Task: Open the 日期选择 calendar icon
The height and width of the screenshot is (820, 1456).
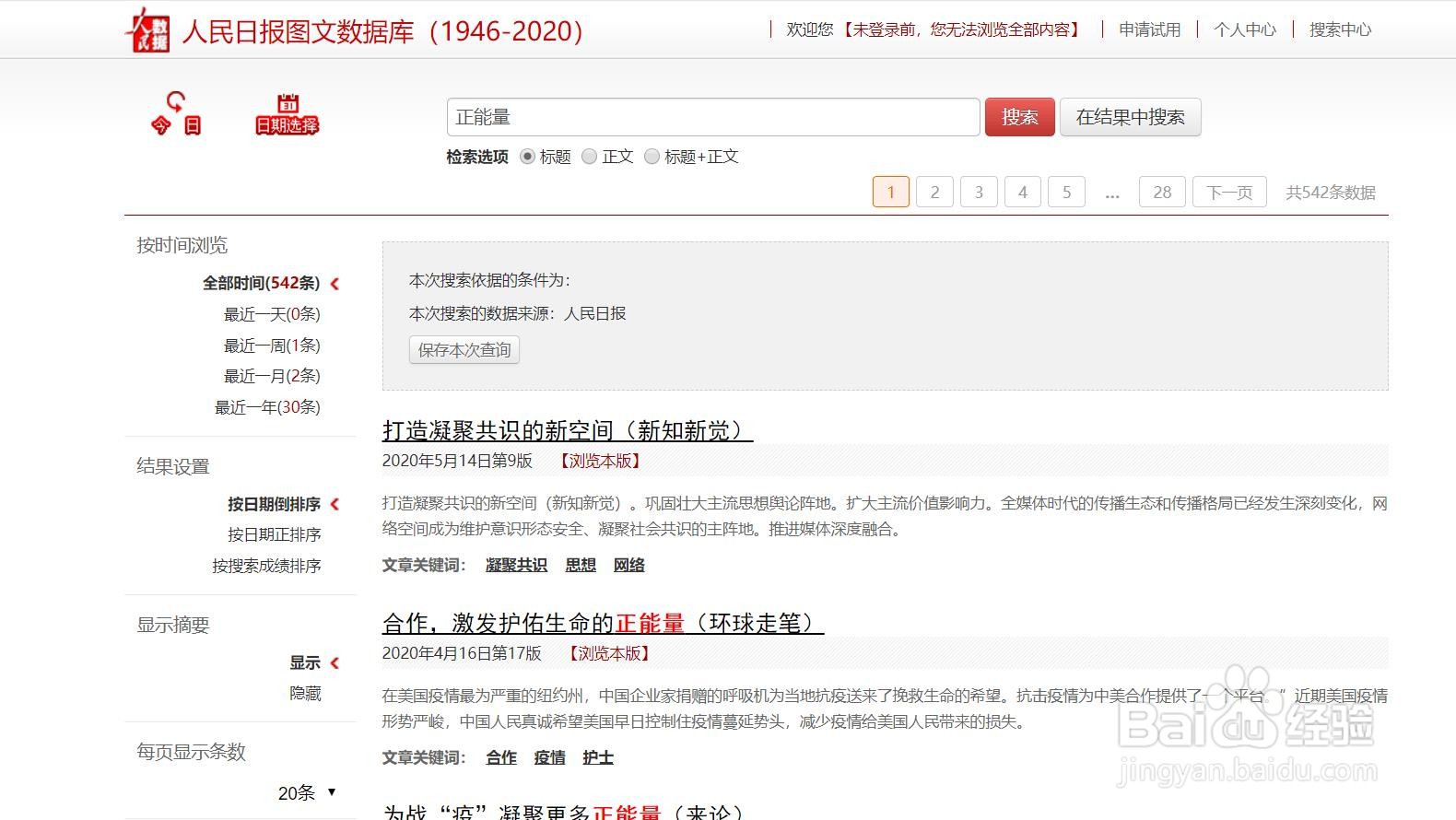Action: pyautogui.click(x=288, y=114)
